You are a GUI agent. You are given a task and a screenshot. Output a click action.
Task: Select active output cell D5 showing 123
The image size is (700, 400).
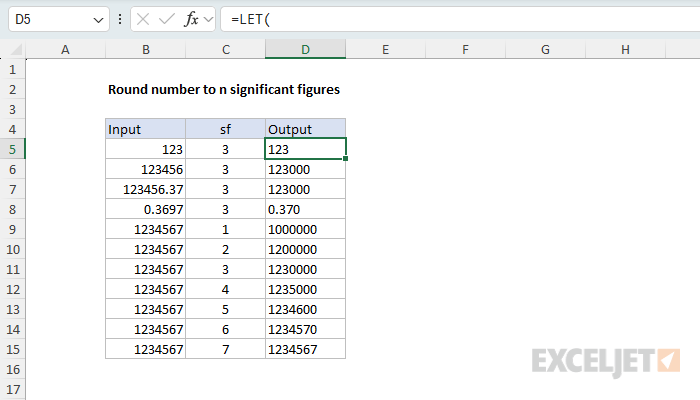305,149
